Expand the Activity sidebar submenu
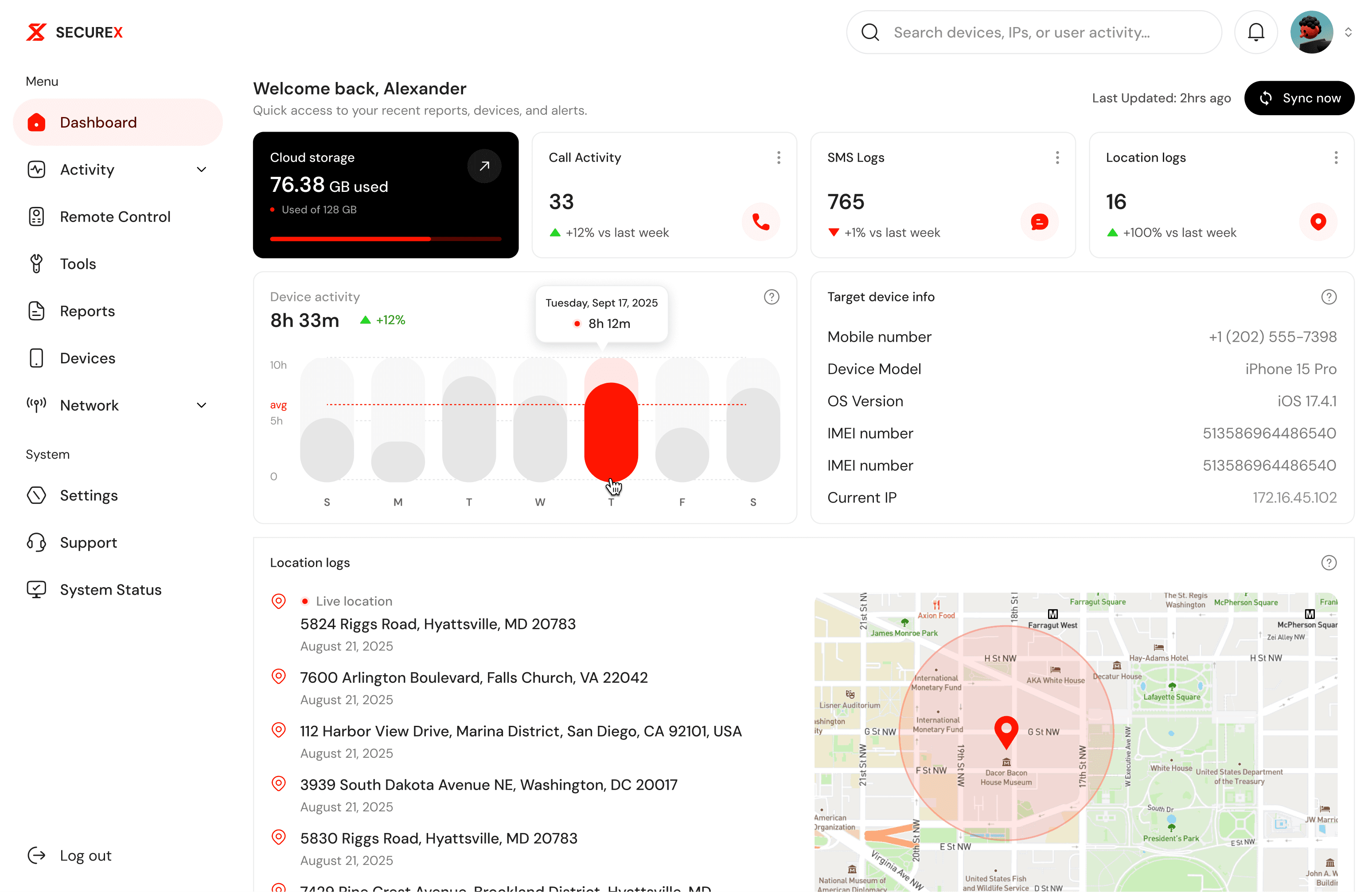The image size is (1372, 892). (x=201, y=170)
